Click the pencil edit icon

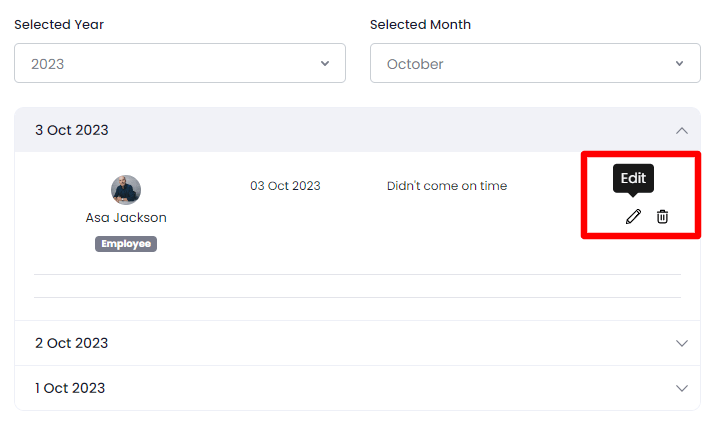(633, 216)
